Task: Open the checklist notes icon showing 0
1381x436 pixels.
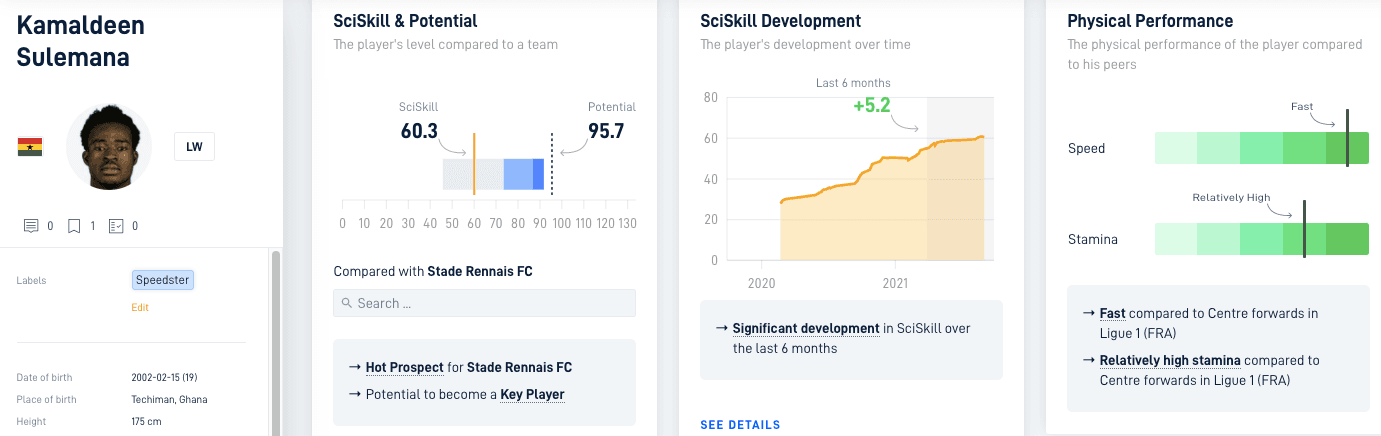Action: click(116, 226)
